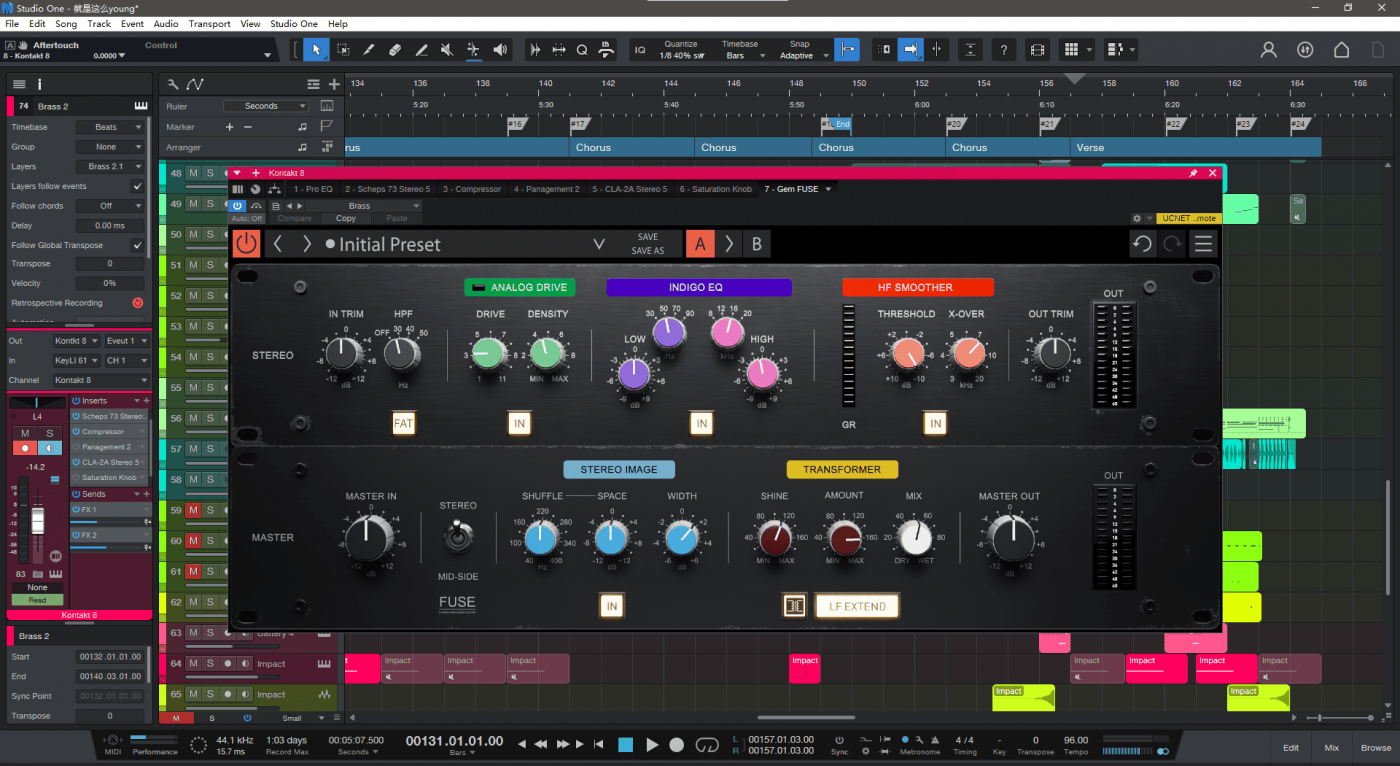Click the plugin undo arrow icon
The image size is (1400, 766).
(x=1142, y=244)
